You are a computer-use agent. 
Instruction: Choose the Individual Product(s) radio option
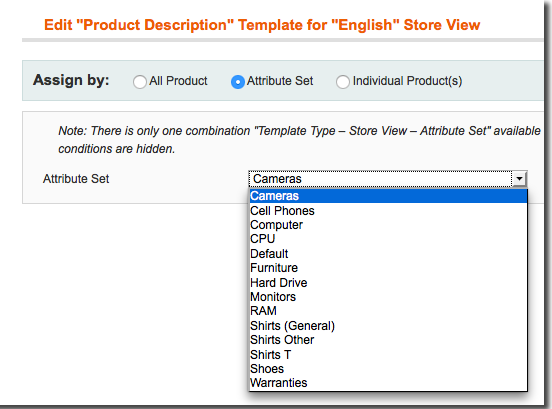343,82
